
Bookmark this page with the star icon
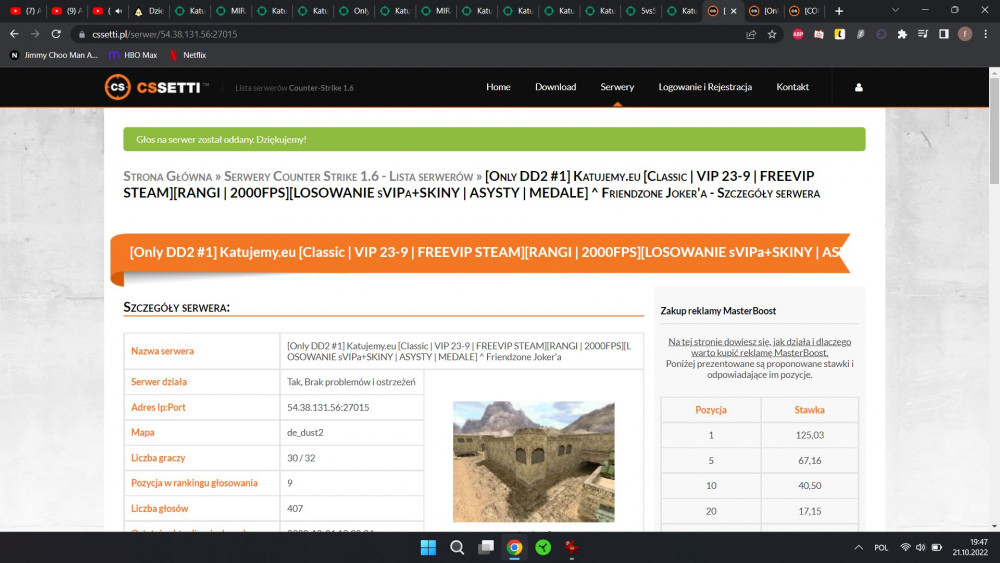pos(772,34)
